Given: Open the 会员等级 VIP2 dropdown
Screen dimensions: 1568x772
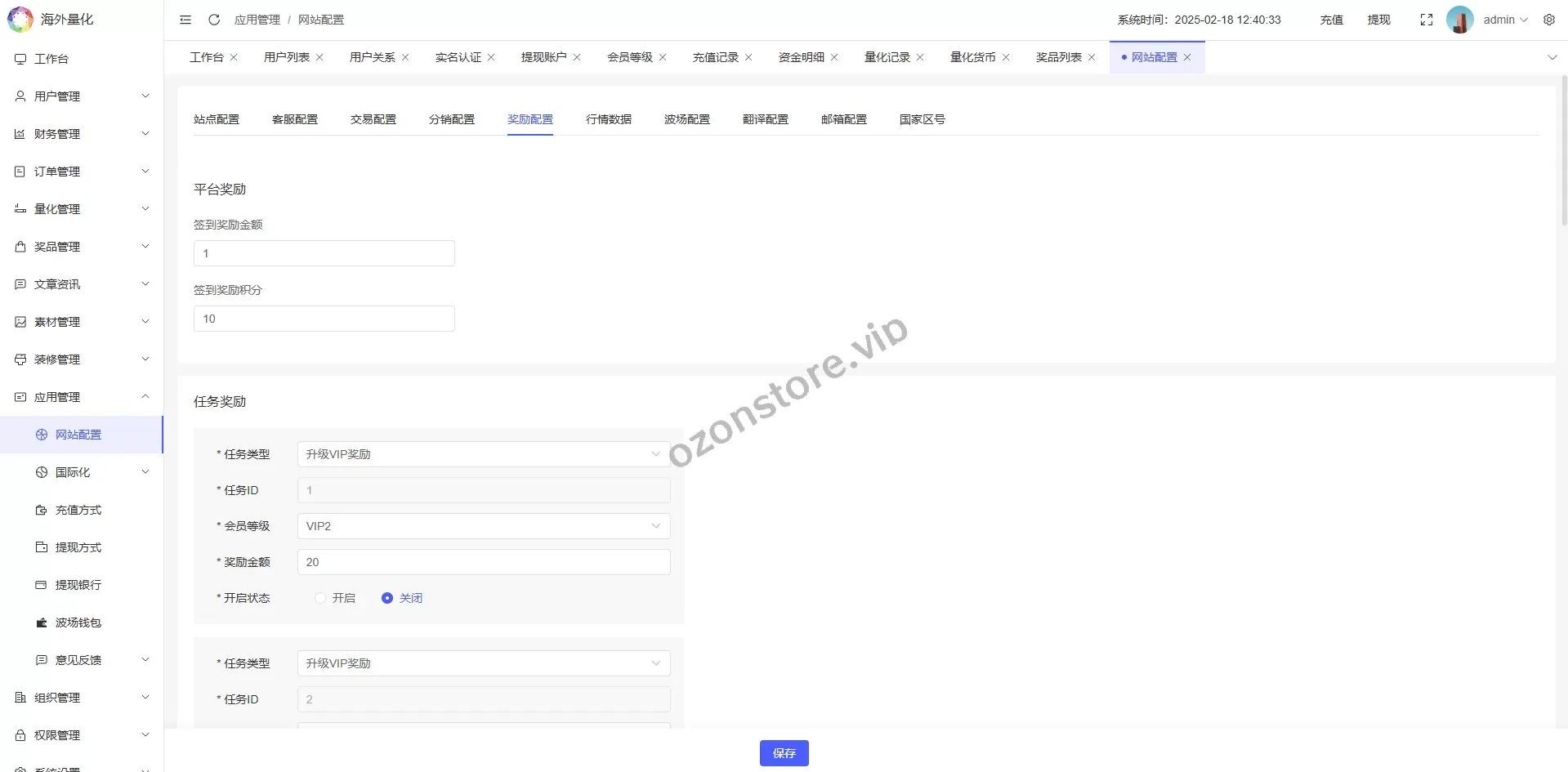Looking at the screenshot, I should (x=483, y=526).
